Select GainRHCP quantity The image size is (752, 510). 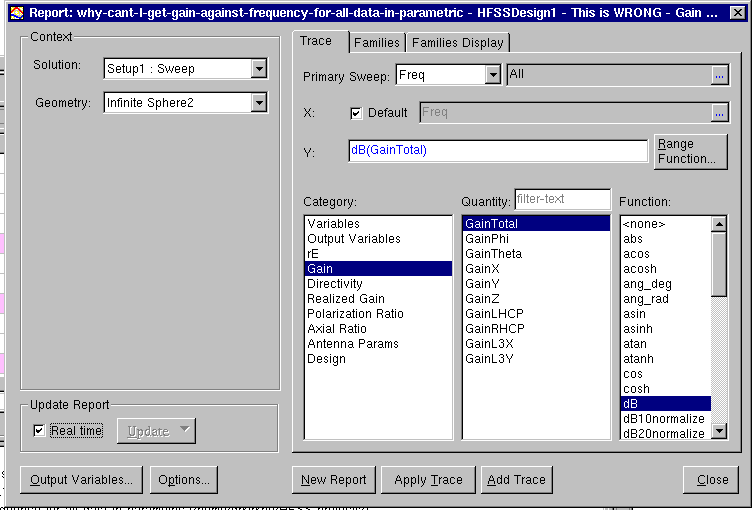pyautogui.click(x=536, y=329)
